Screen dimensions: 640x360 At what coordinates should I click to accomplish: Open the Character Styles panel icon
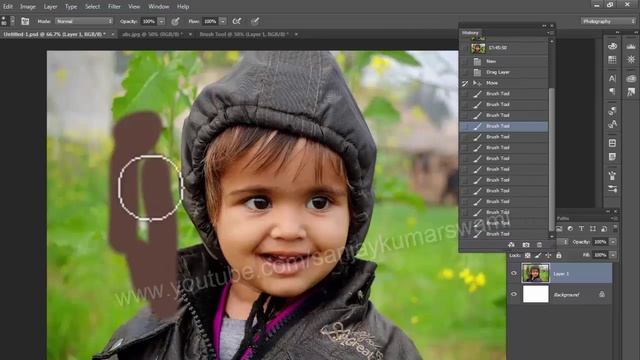[612, 124]
